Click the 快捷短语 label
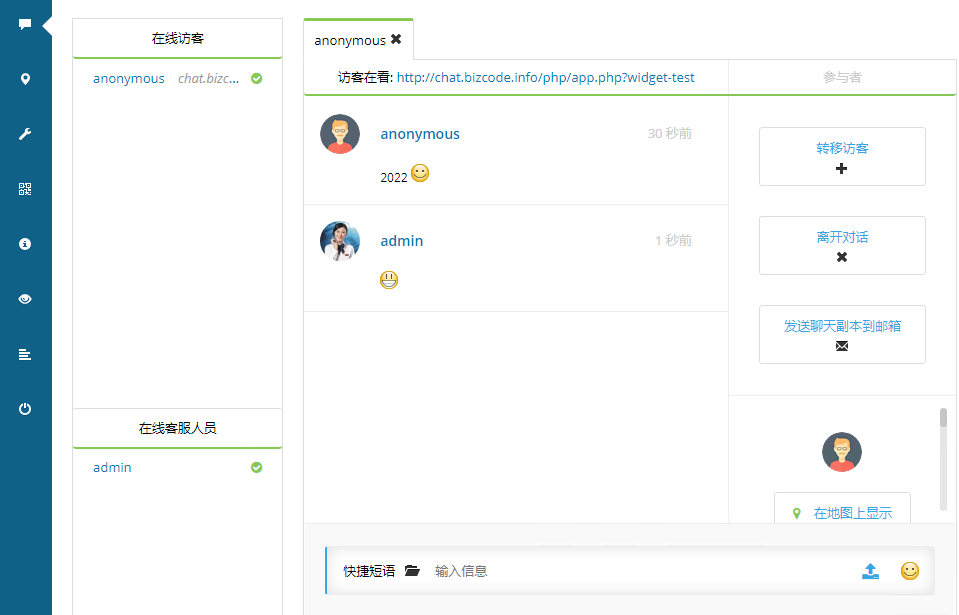 [x=369, y=571]
